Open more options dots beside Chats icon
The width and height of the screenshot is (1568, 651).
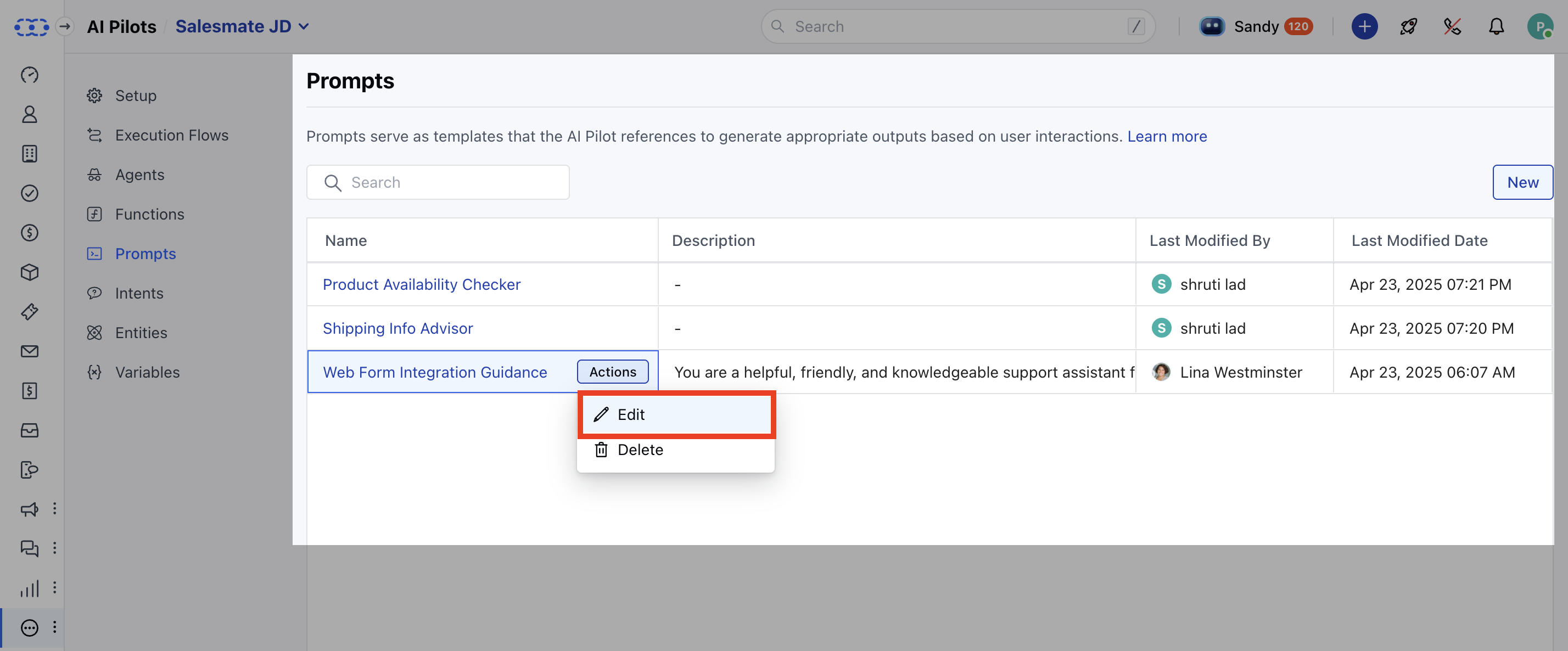click(55, 548)
